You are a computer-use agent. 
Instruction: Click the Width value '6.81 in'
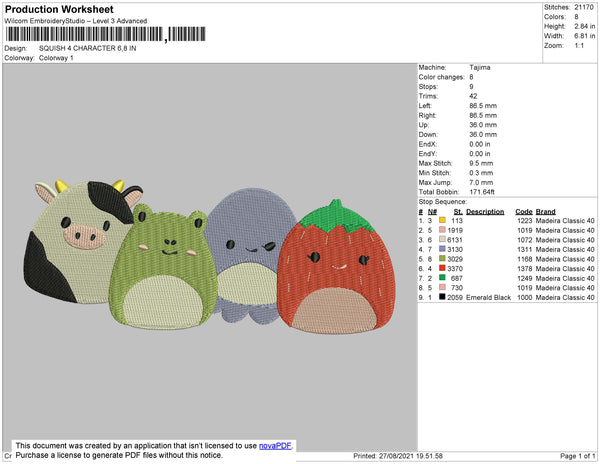(584, 36)
